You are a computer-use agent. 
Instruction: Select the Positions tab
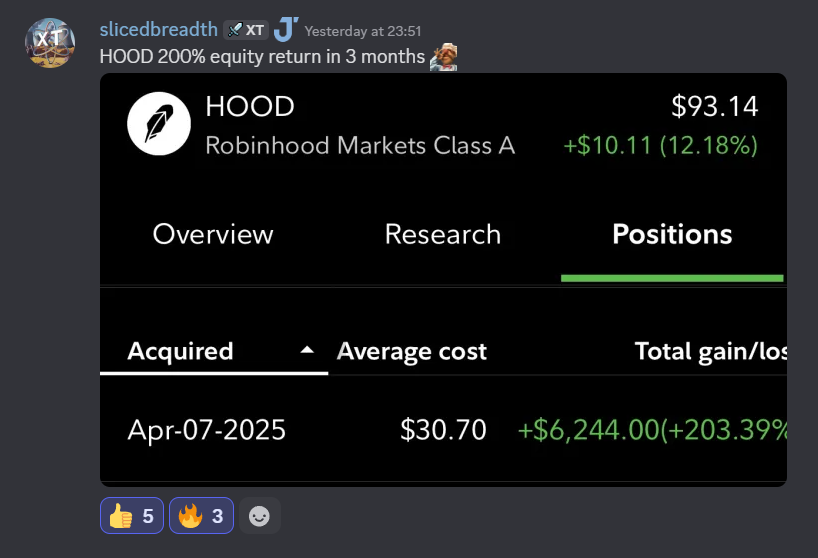coord(672,234)
